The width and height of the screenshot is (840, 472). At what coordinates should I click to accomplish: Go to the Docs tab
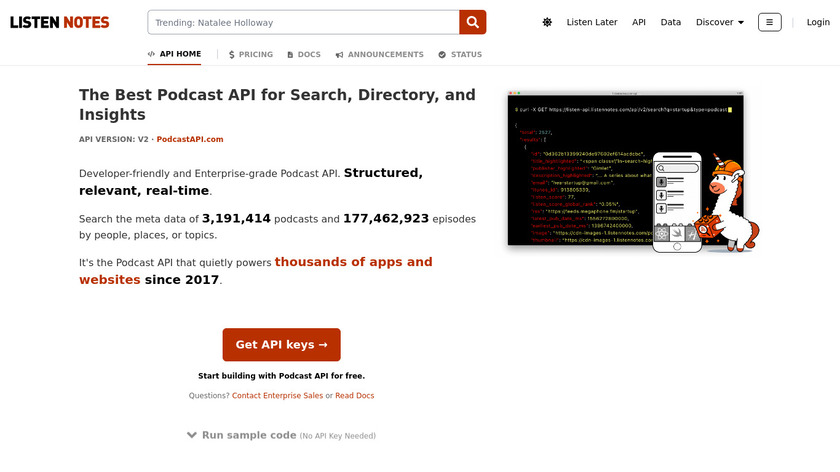pyautogui.click(x=304, y=55)
